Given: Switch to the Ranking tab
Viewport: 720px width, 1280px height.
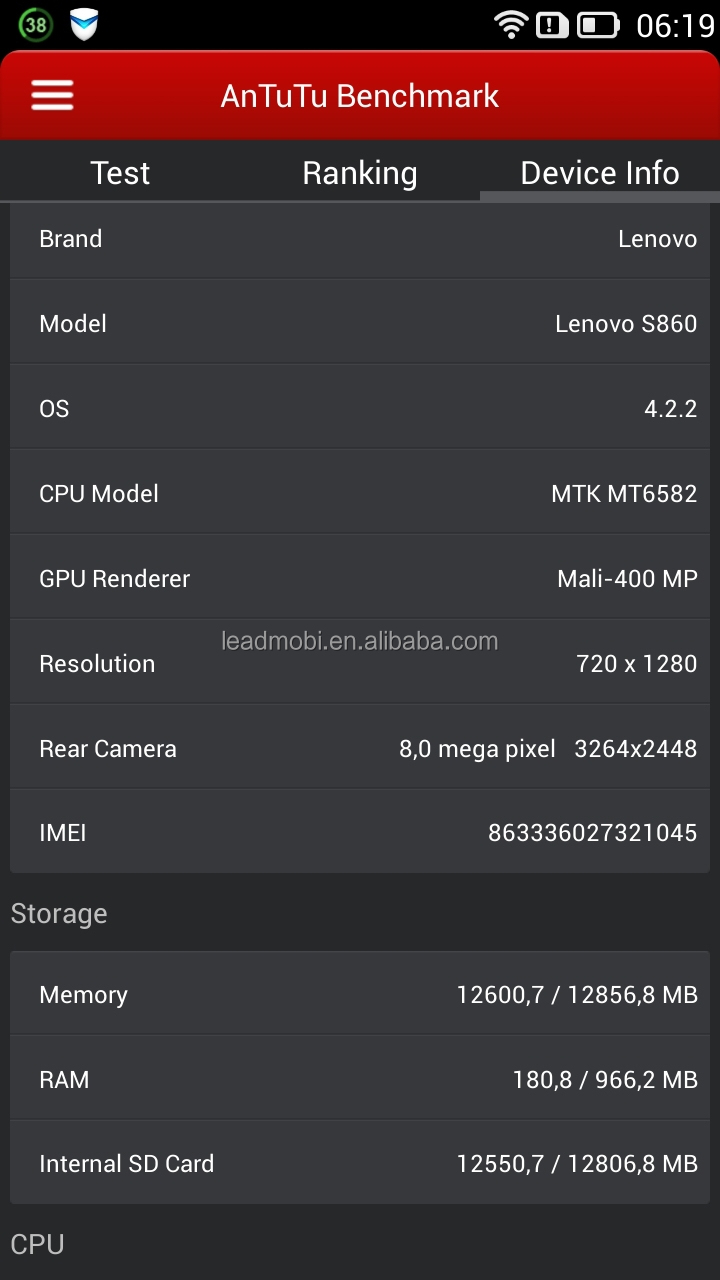Looking at the screenshot, I should point(360,172).
